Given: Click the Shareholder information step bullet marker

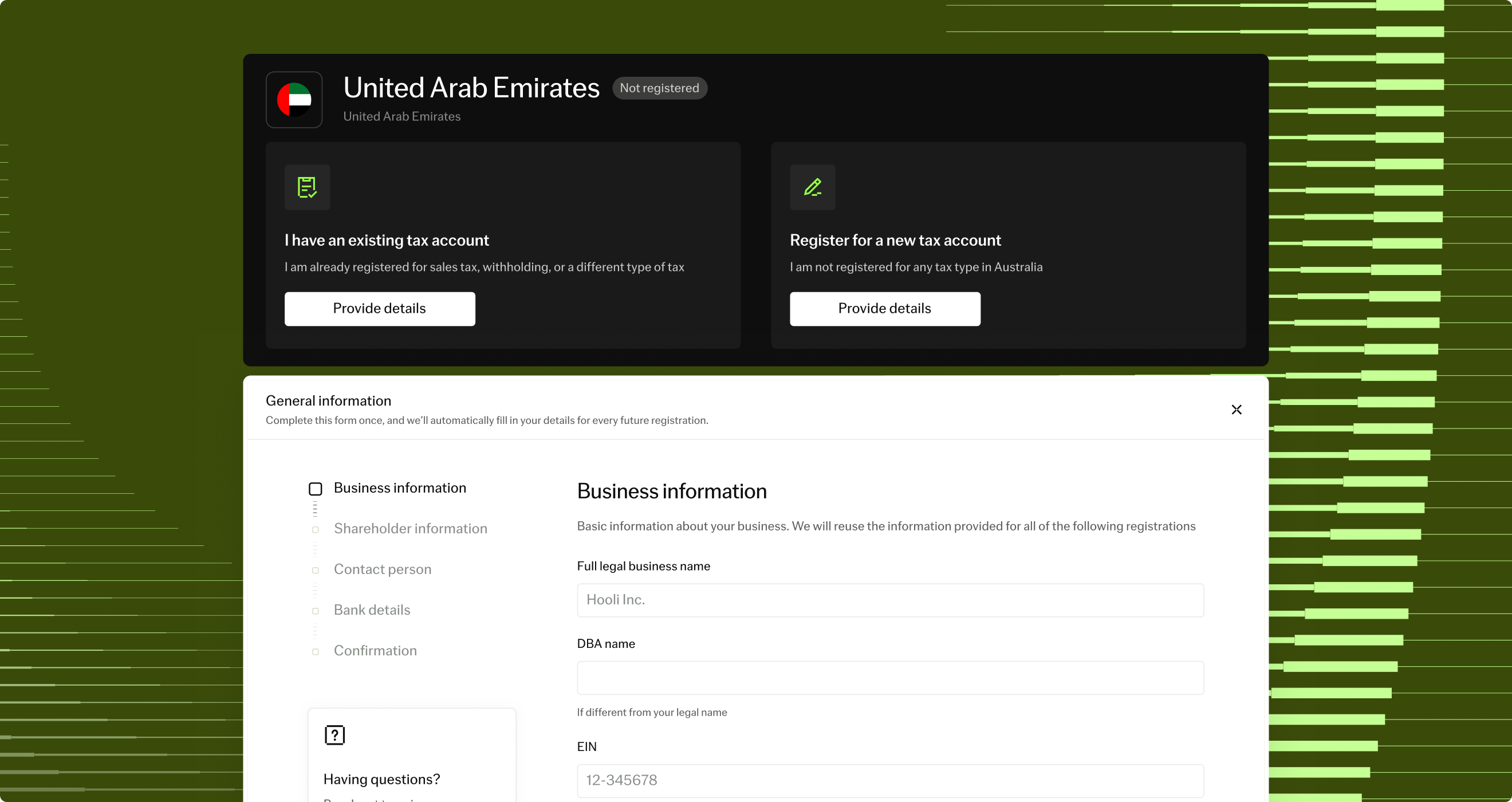Looking at the screenshot, I should point(315,529).
